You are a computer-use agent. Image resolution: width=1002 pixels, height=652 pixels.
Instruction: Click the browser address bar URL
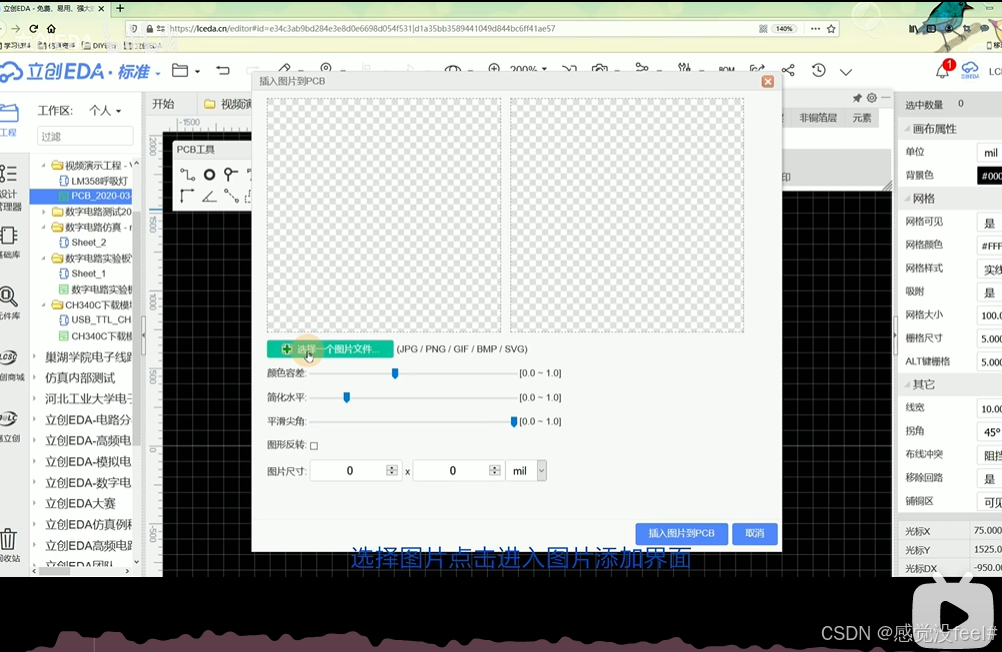362,29
